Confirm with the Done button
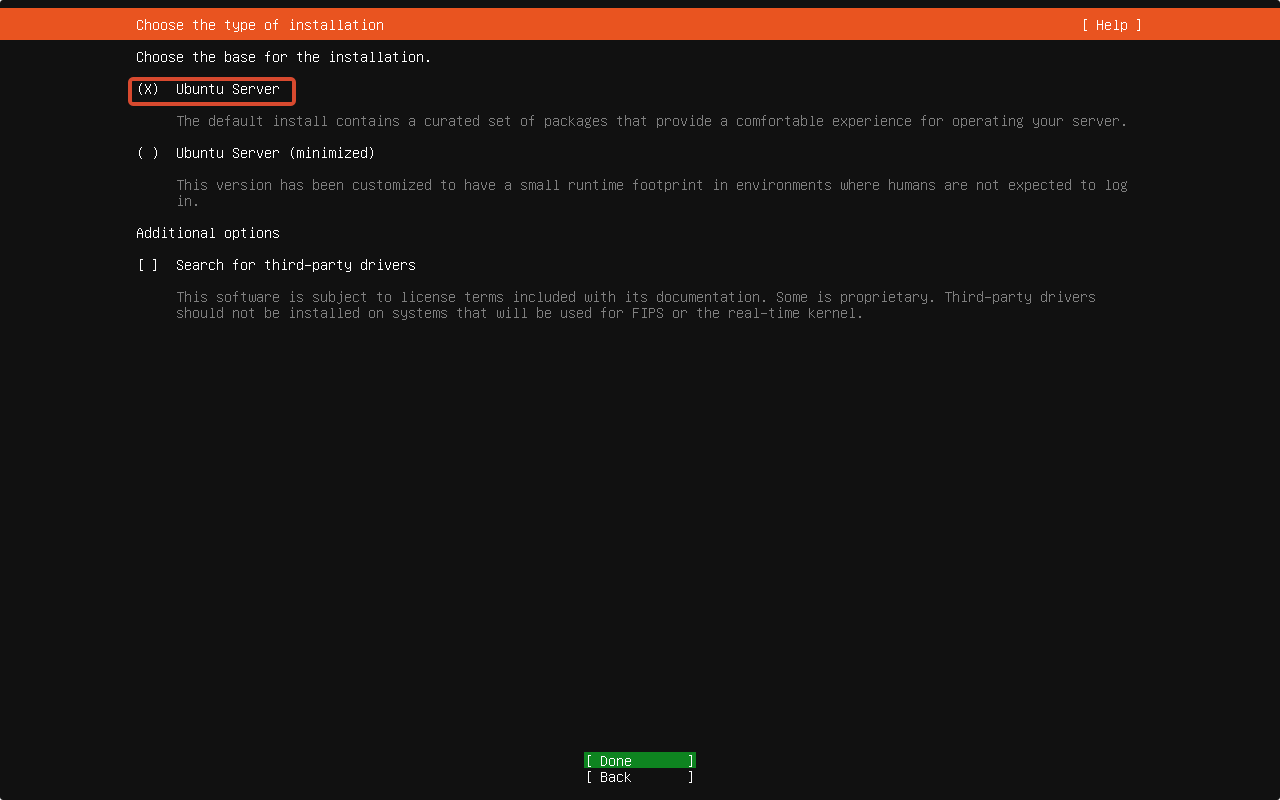 tap(640, 761)
